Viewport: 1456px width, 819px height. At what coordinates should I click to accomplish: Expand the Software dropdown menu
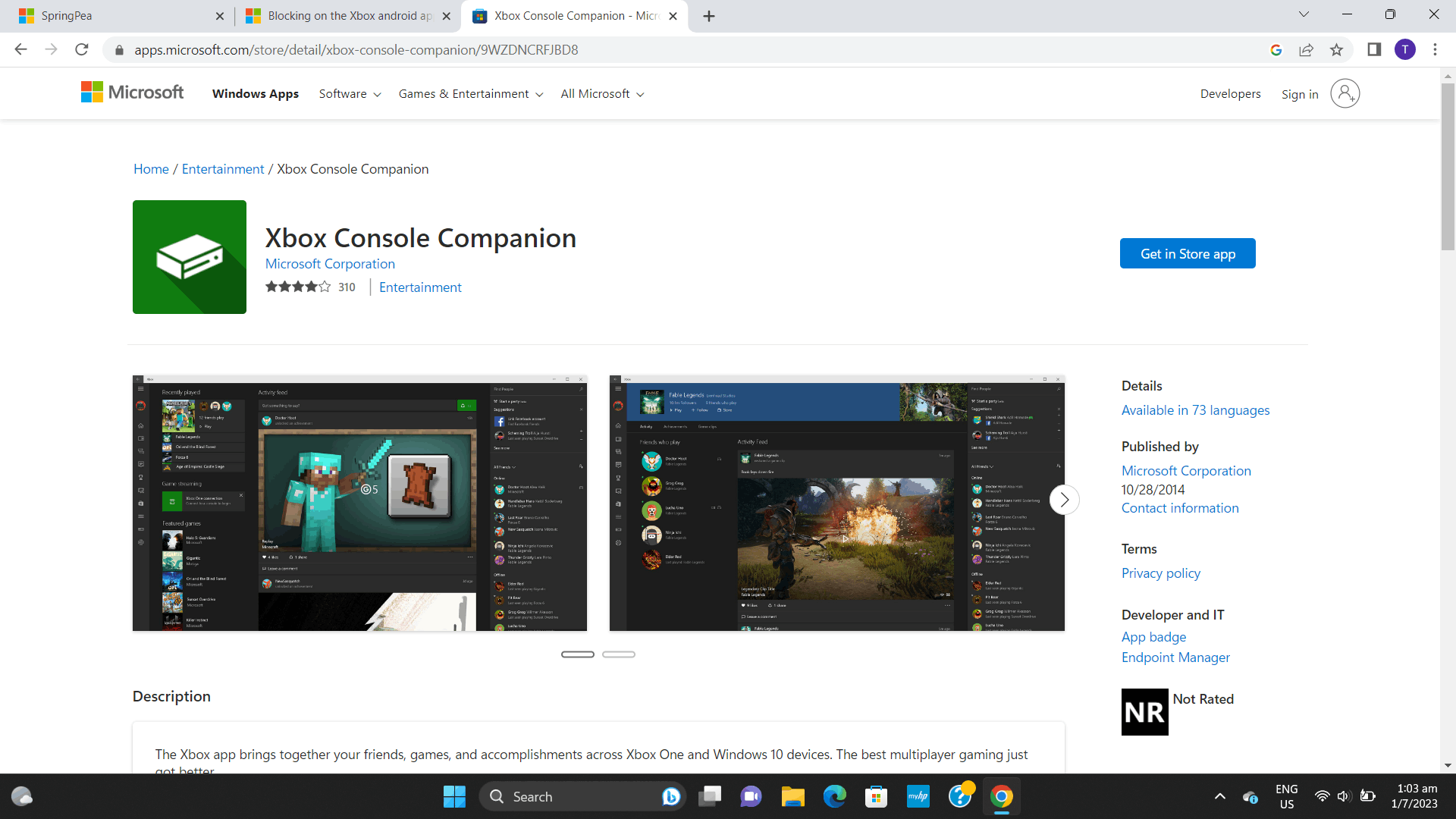(350, 94)
